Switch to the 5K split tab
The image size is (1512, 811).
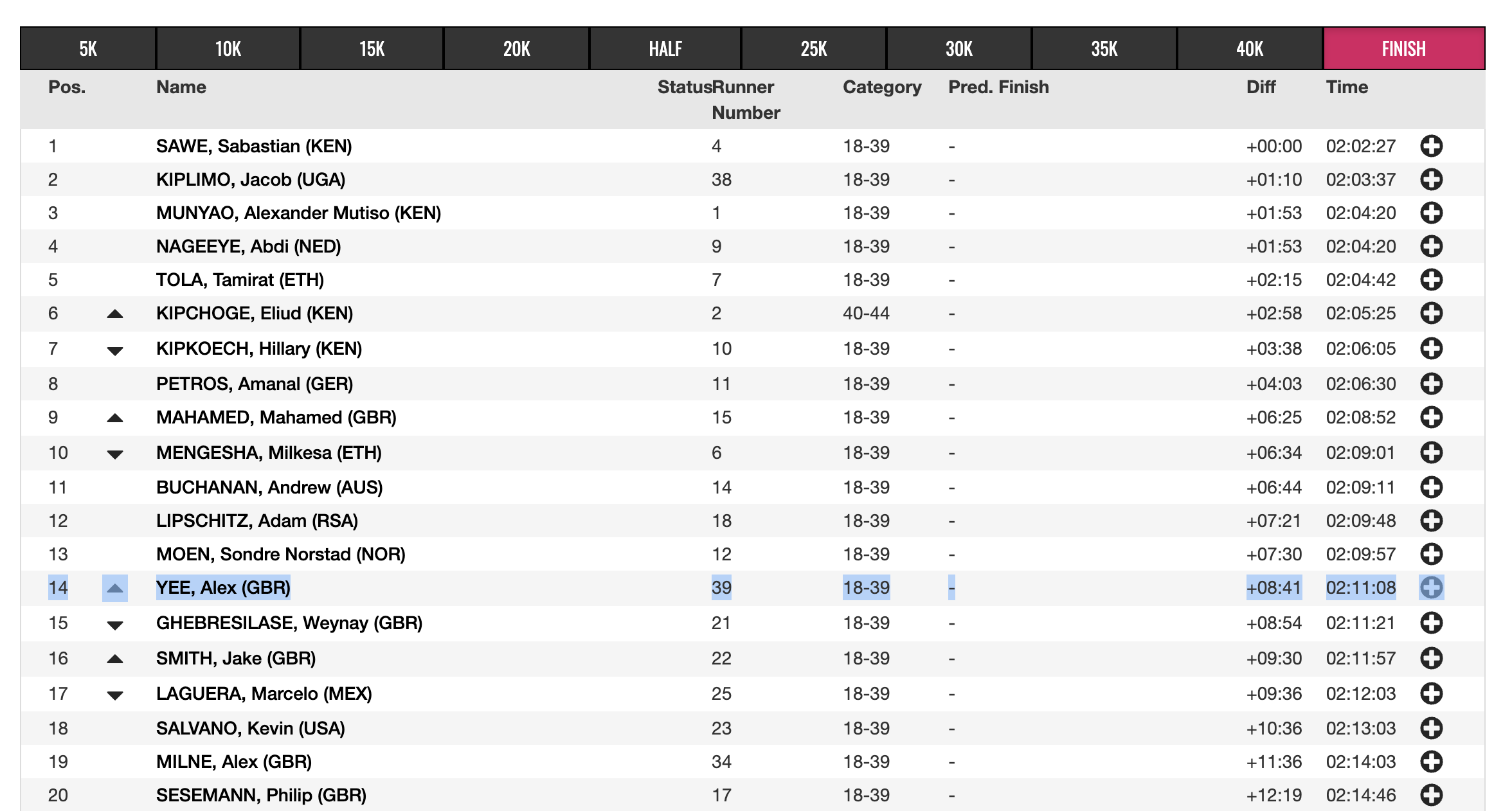pyautogui.click(x=88, y=48)
